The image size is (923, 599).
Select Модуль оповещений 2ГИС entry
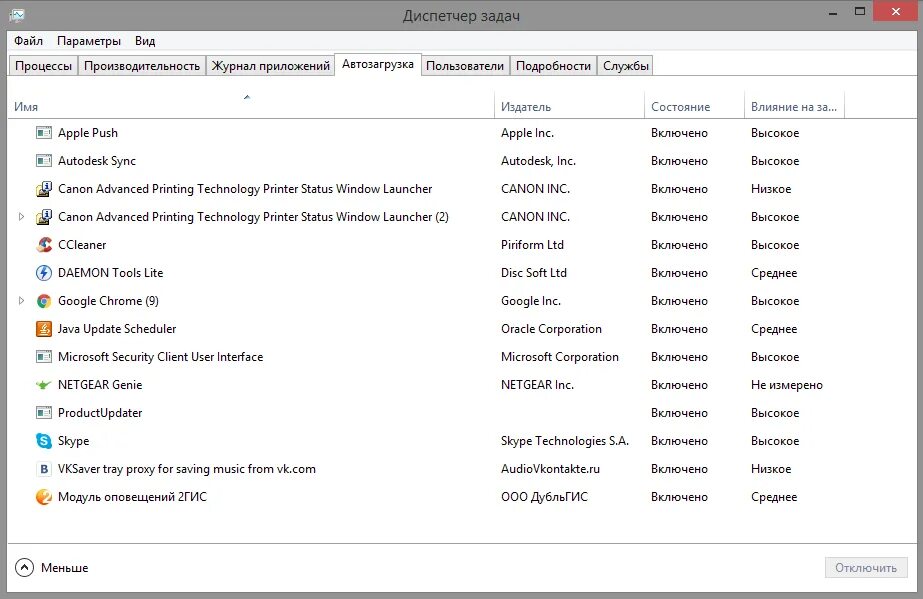click(x=132, y=497)
